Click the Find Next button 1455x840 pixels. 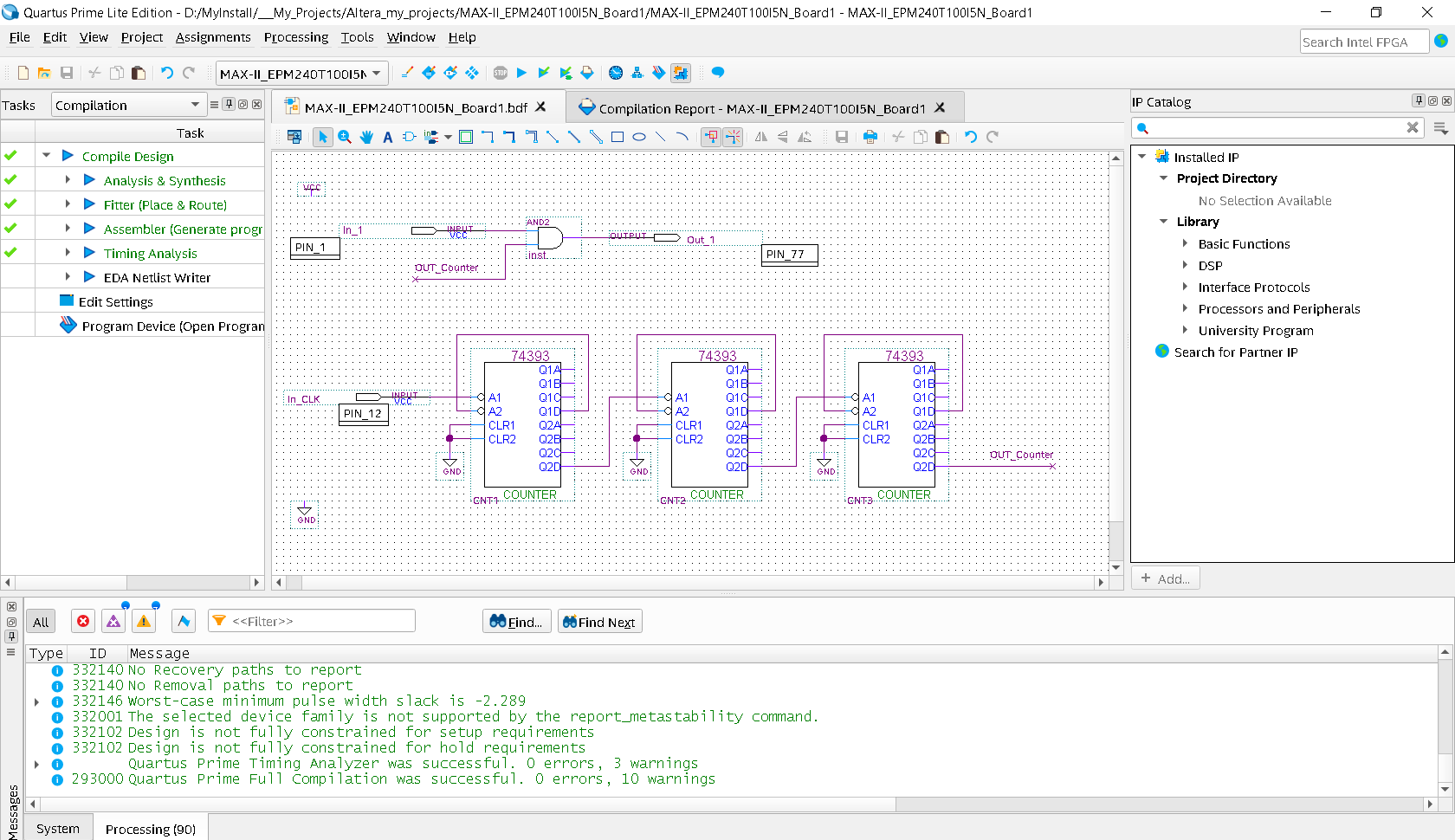(x=599, y=622)
